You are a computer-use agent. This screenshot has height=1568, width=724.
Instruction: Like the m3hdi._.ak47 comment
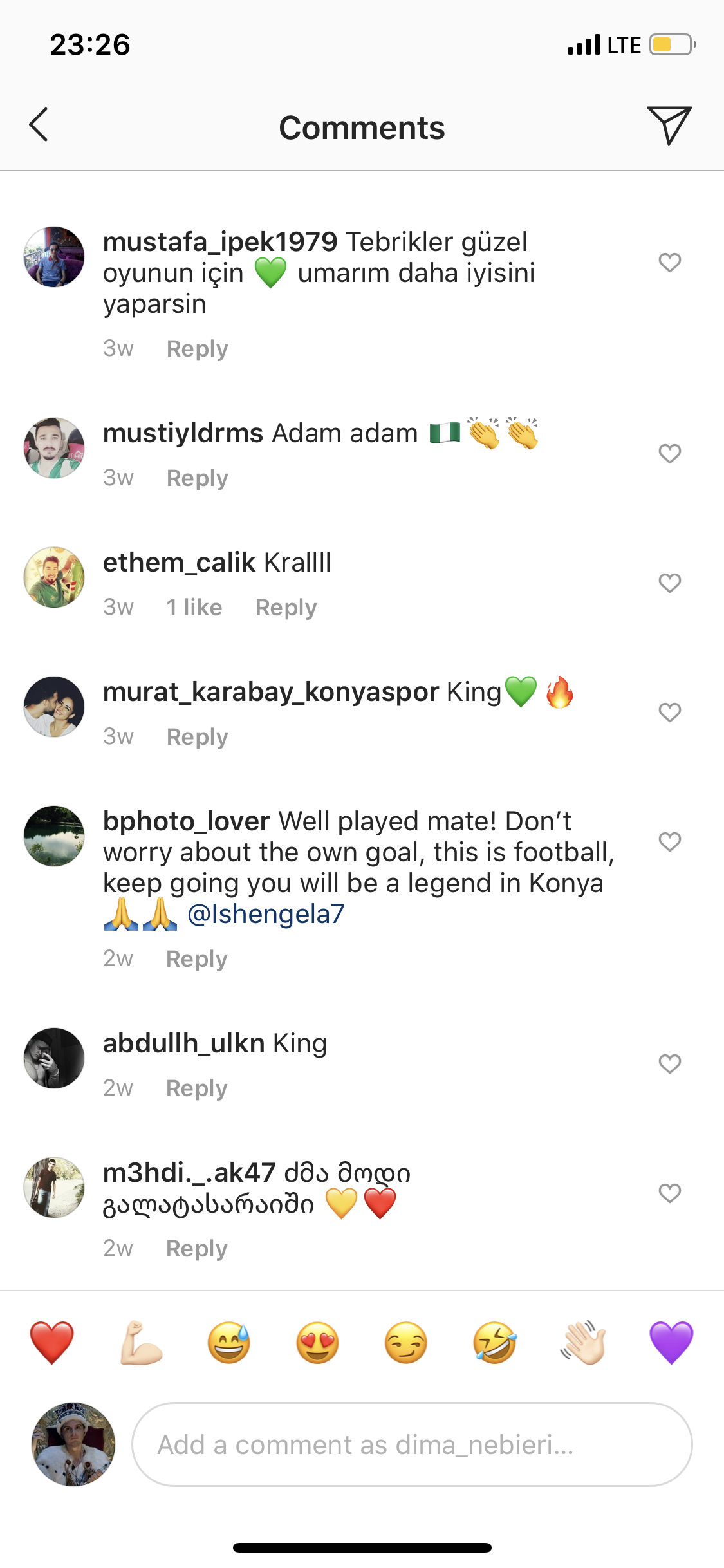pos(669,1193)
